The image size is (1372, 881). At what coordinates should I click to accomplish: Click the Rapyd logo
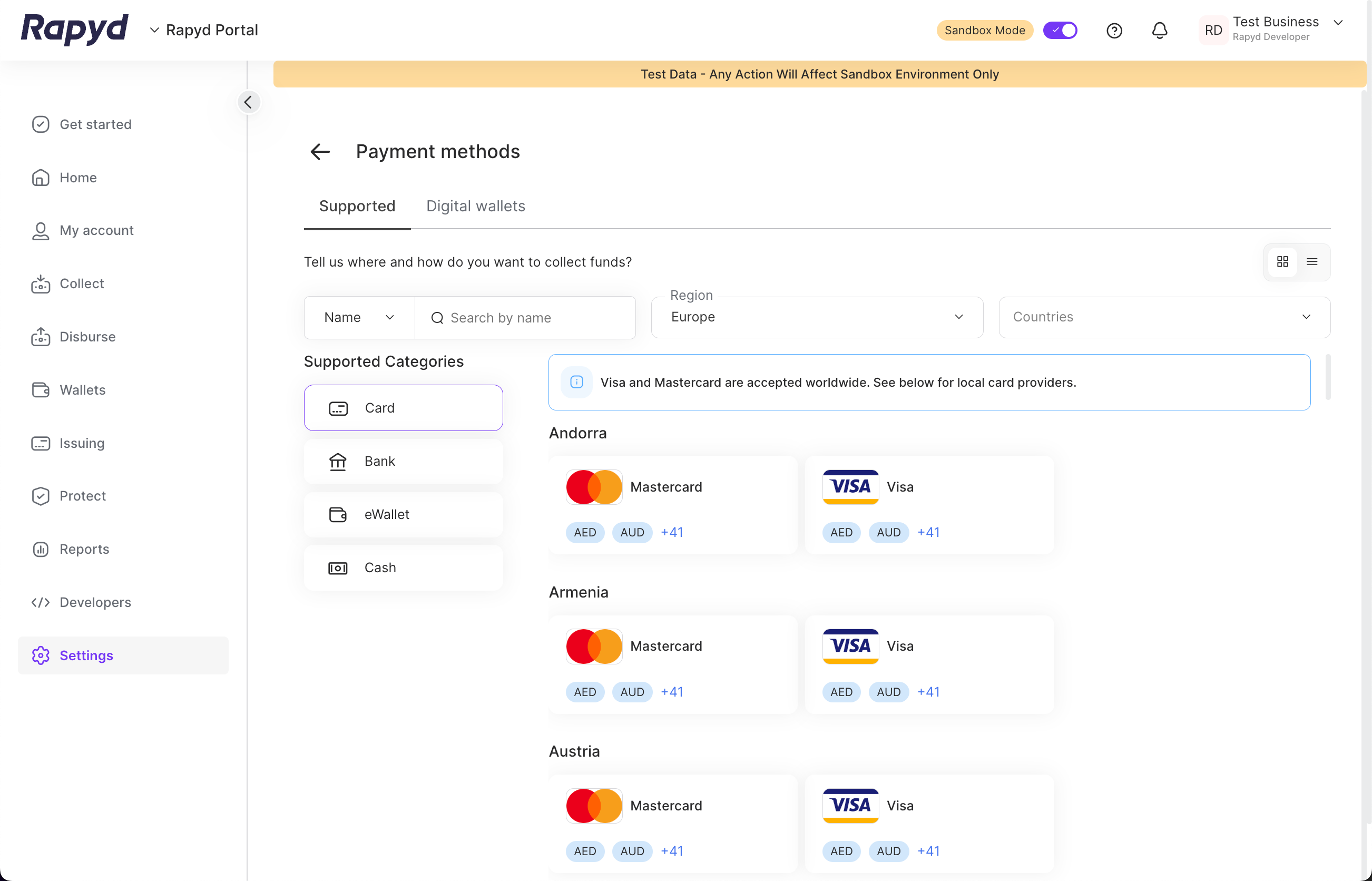74,28
